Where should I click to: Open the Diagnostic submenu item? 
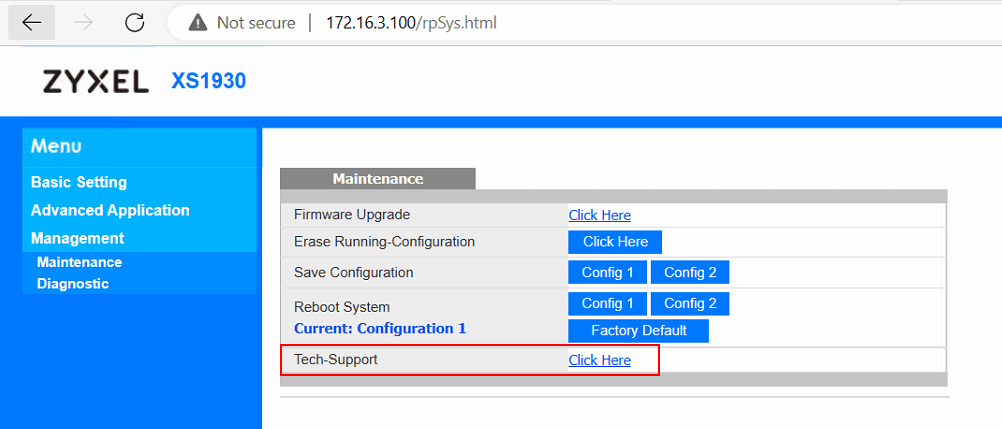73,283
